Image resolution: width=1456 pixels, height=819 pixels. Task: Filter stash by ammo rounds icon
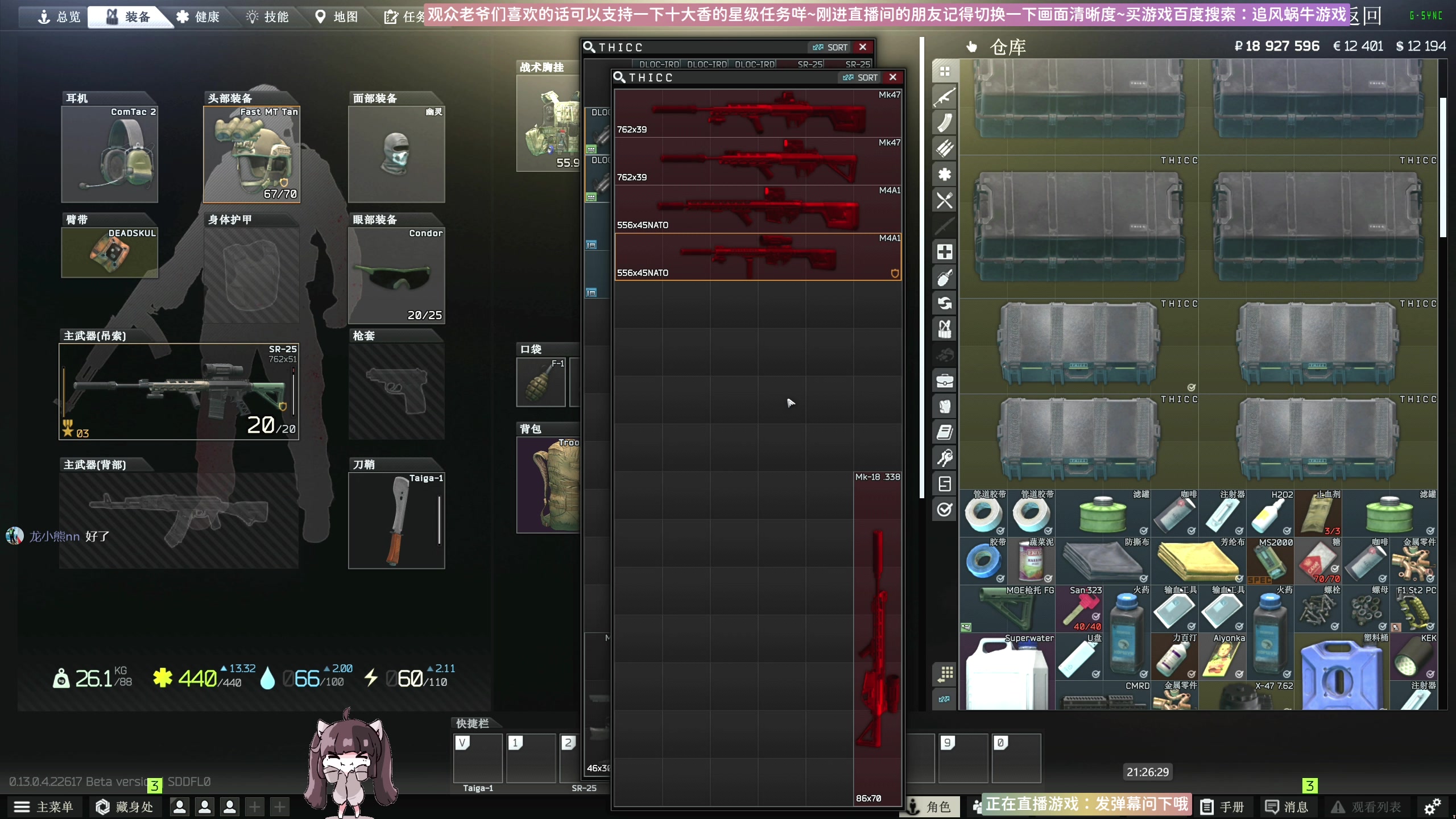click(944, 148)
